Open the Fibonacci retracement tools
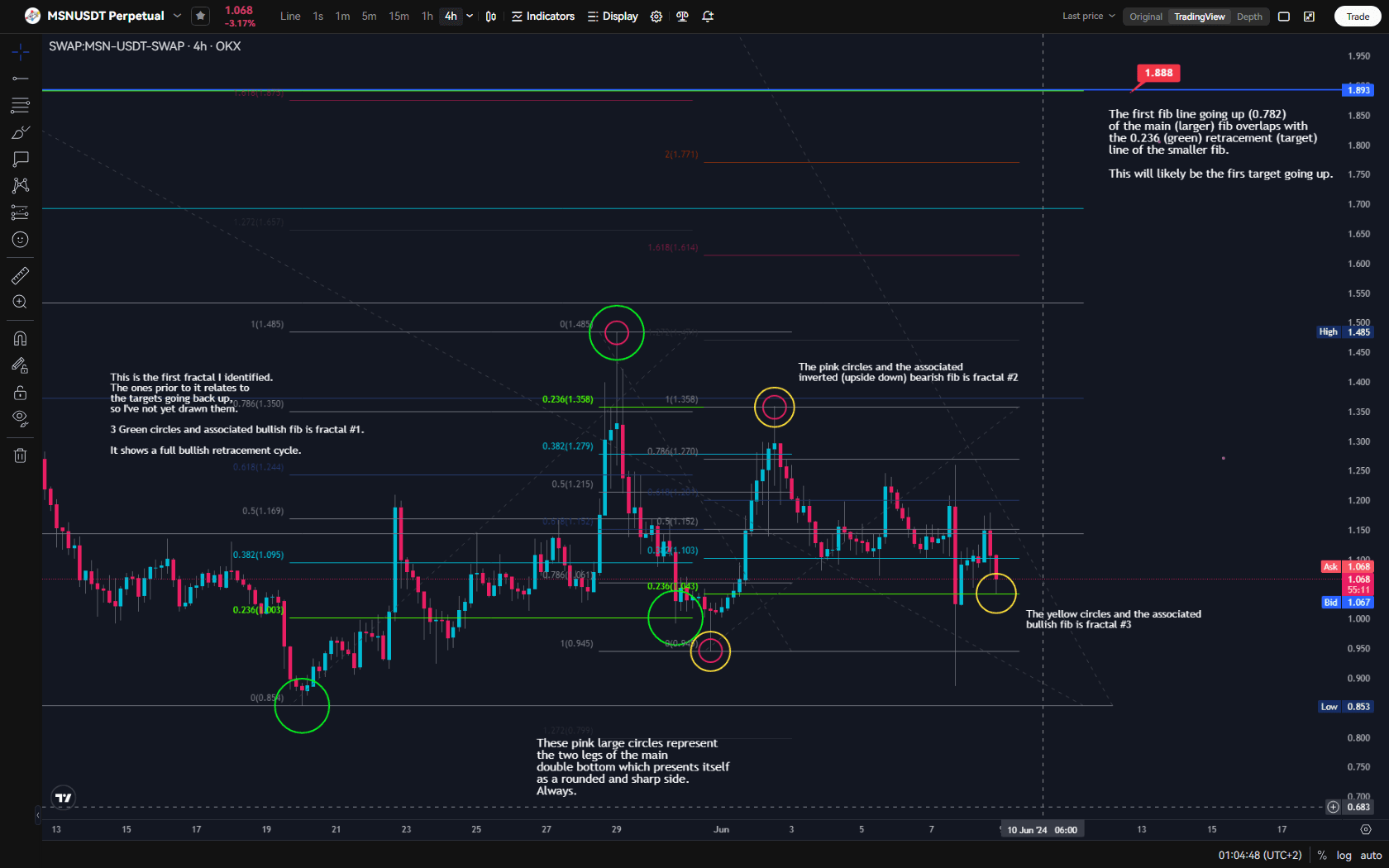 click(x=21, y=105)
